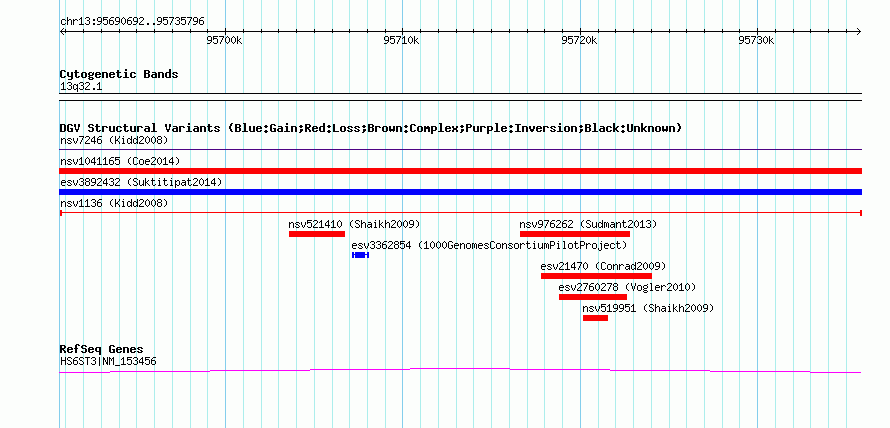Click the nsv1041165 (Coe2014) label
This screenshot has width=890, height=428.
[x=120, y=161]
